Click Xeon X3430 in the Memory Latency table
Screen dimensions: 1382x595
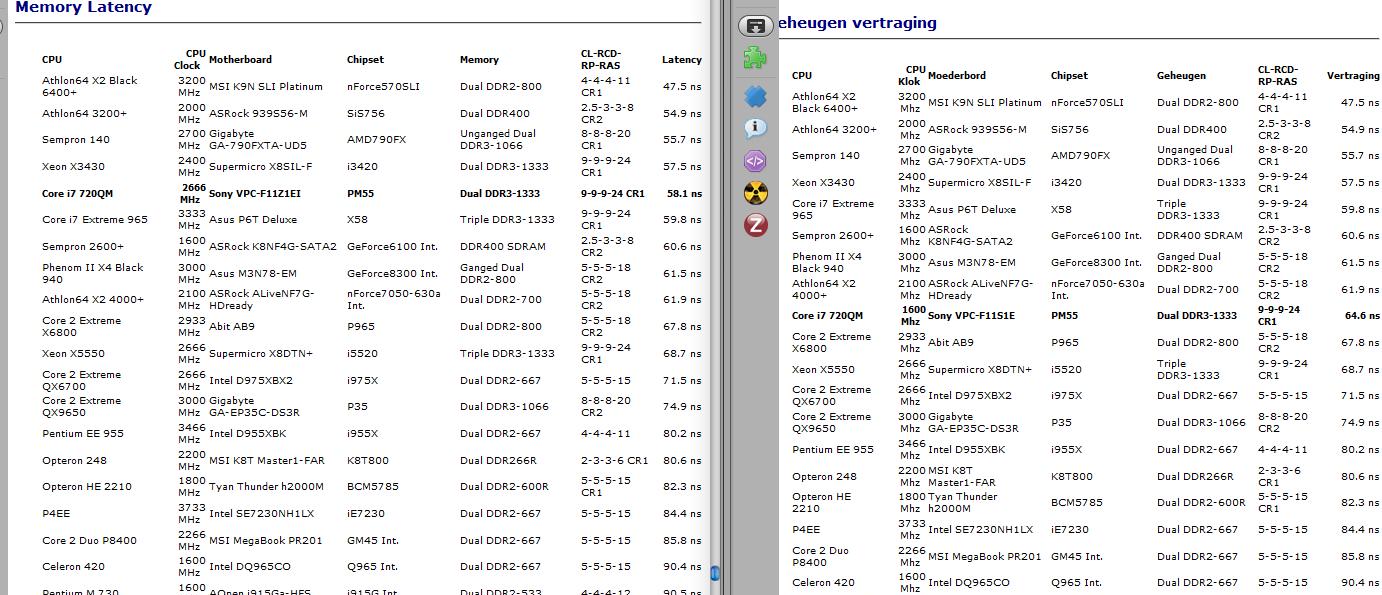coord(73,167)
